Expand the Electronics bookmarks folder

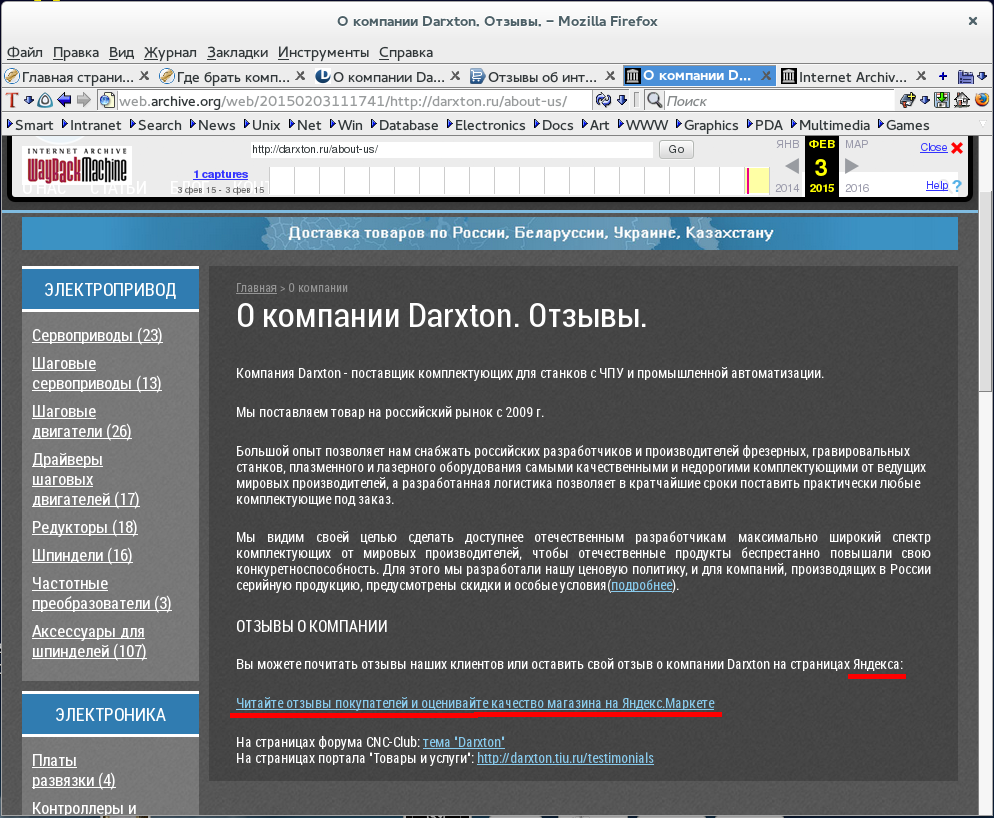click(486, 125)
